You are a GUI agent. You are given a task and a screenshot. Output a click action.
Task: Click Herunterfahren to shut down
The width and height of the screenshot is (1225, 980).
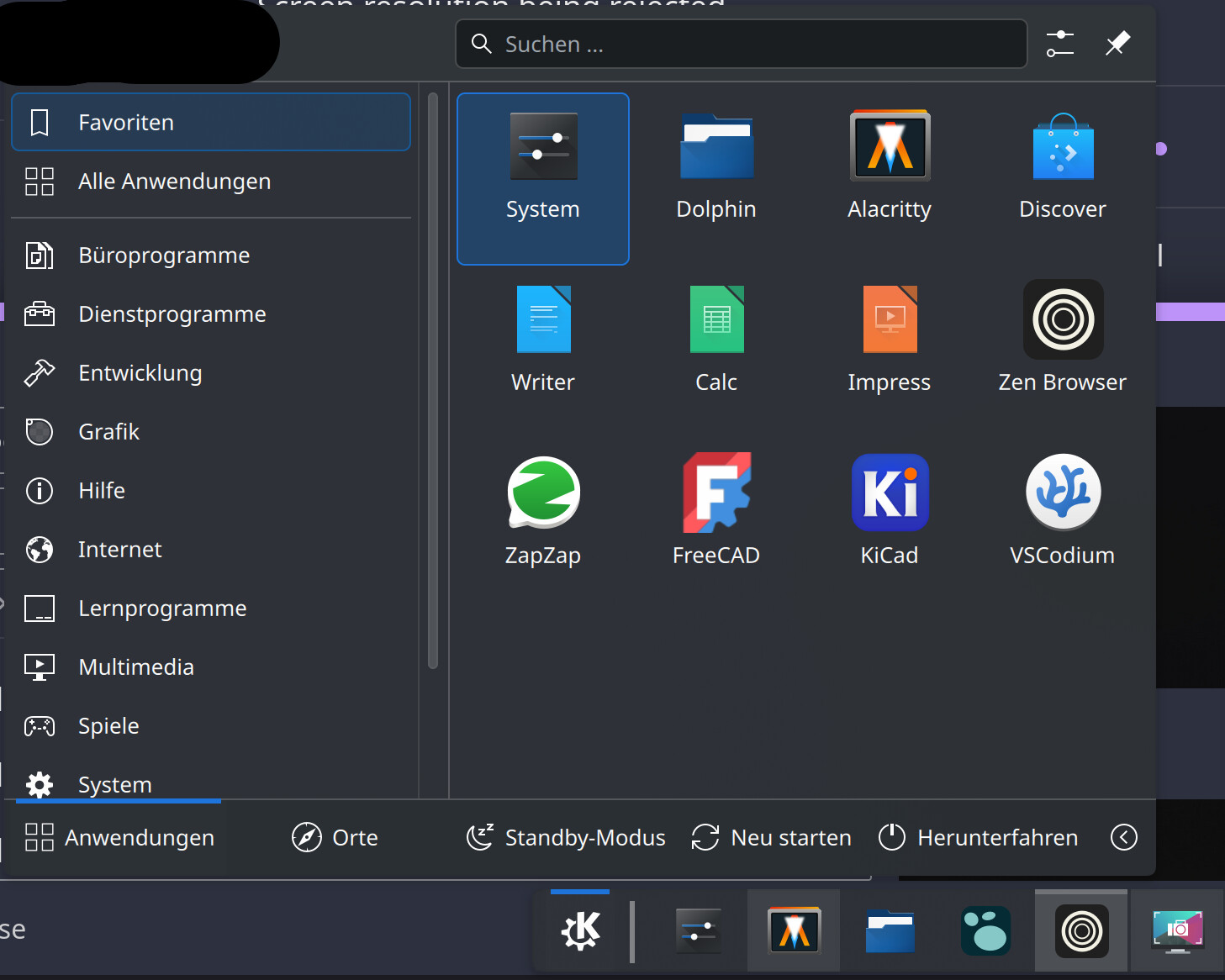978,837
